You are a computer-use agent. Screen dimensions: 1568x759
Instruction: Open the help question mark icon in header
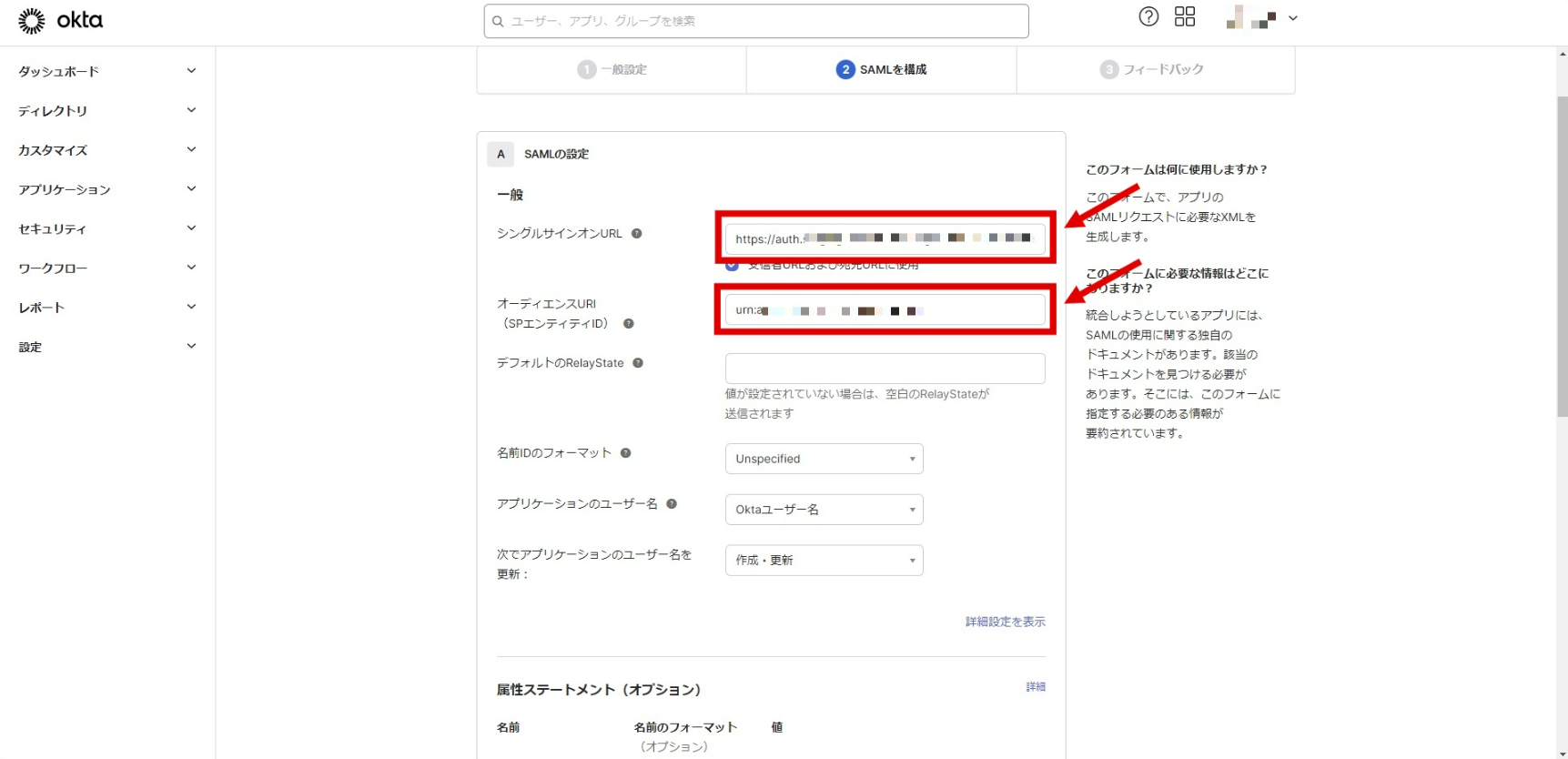click(1148, 17)
